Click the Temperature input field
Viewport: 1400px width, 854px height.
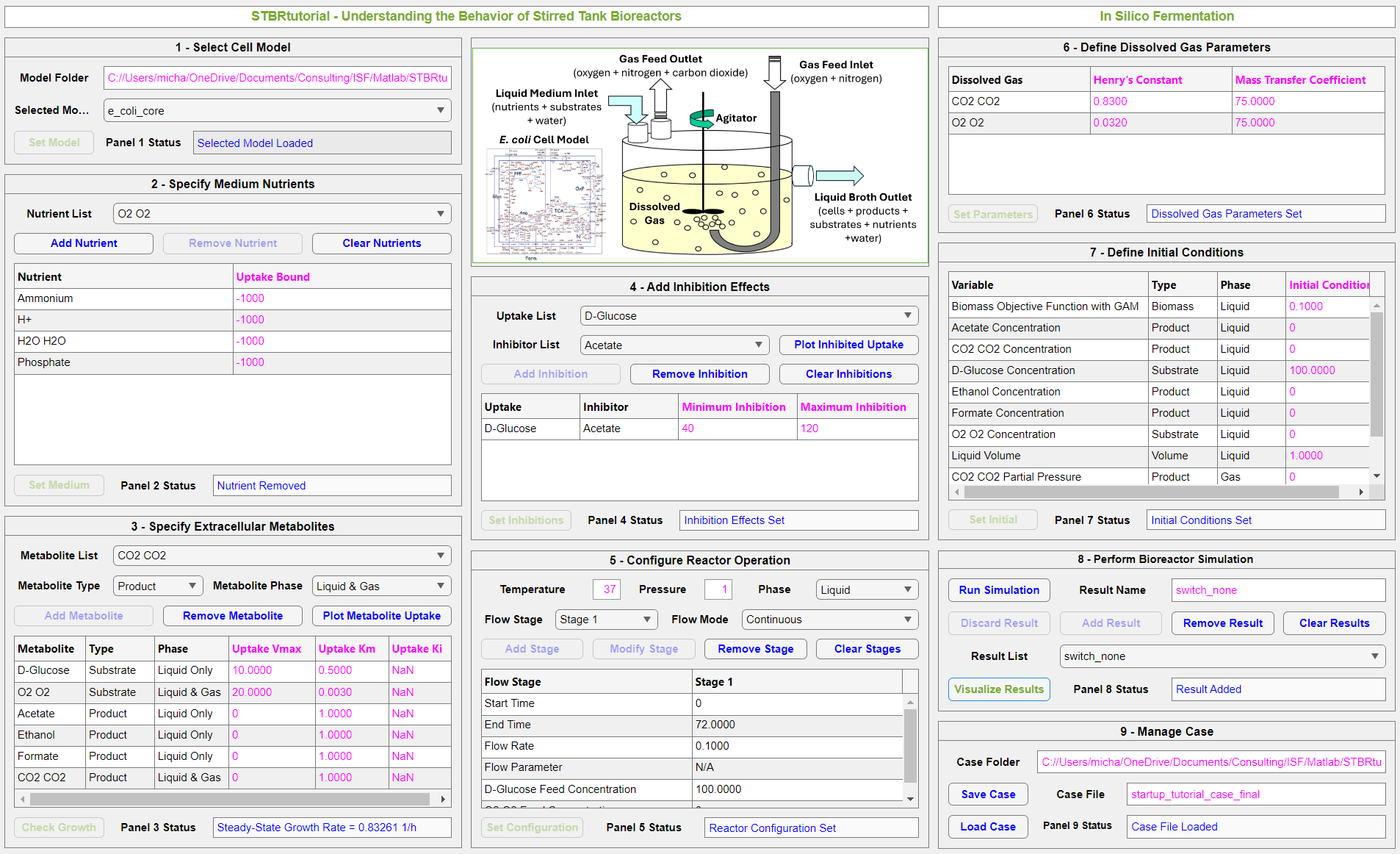[607, 589]
